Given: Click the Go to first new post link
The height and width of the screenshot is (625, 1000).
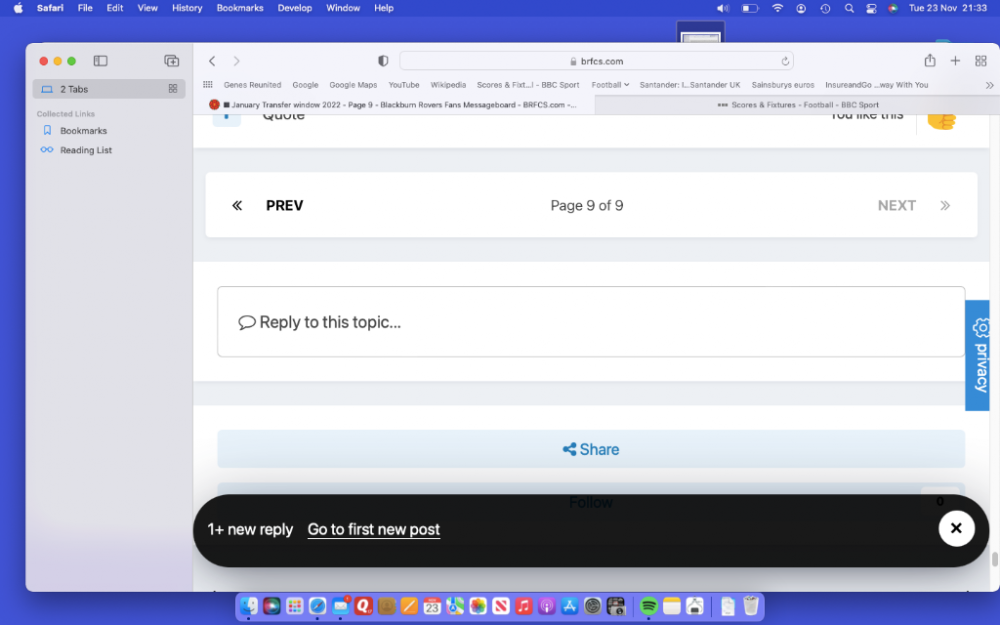Looking at the screenshot, I should tap(373, 530).
